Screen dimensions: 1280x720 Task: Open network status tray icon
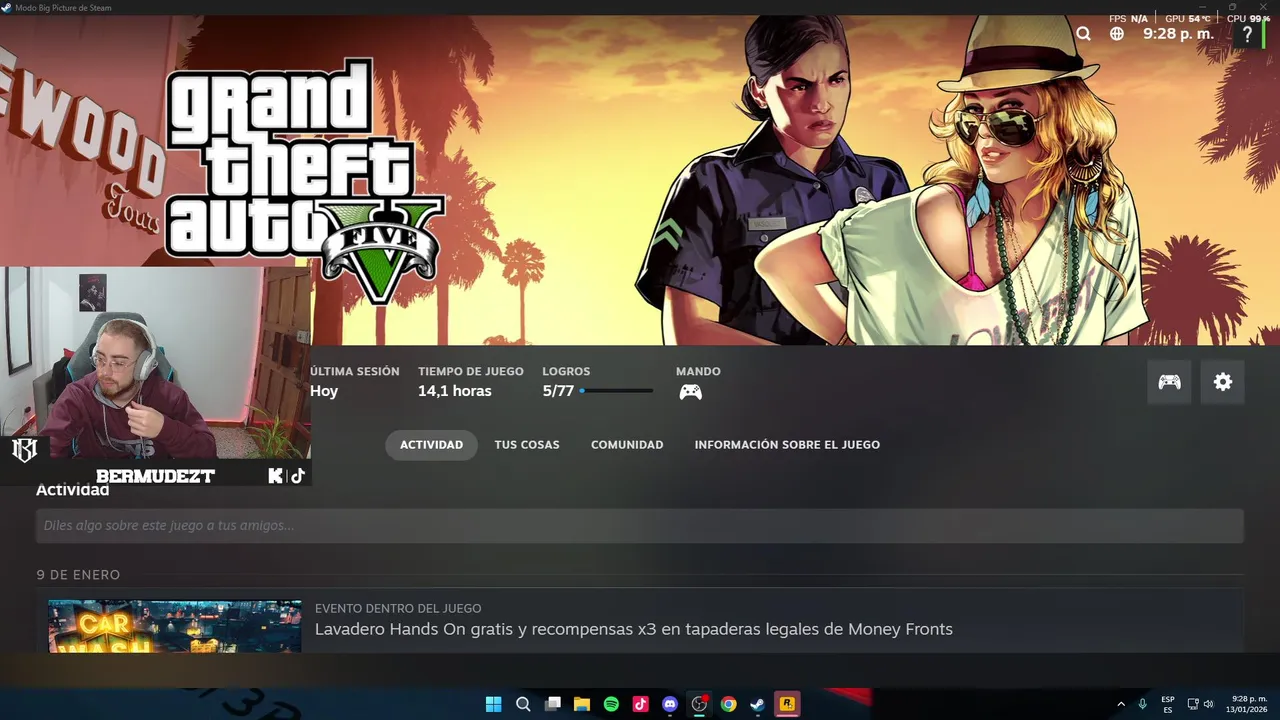click(x=1193, y=704)
